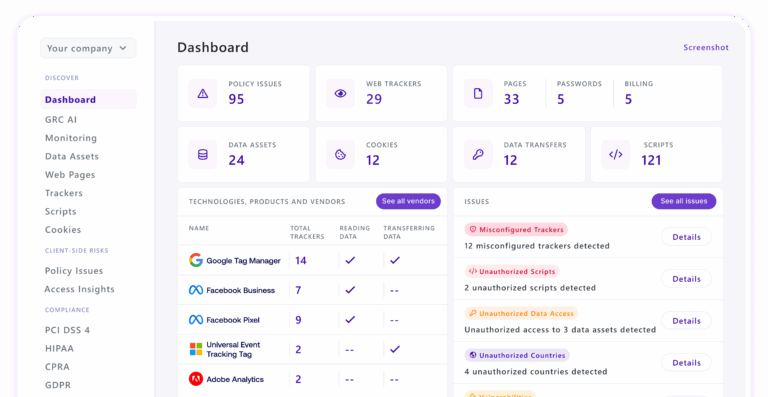The image size is (768, 397).
Task: Click the Scripts code brackets icon
Action: 616,155
